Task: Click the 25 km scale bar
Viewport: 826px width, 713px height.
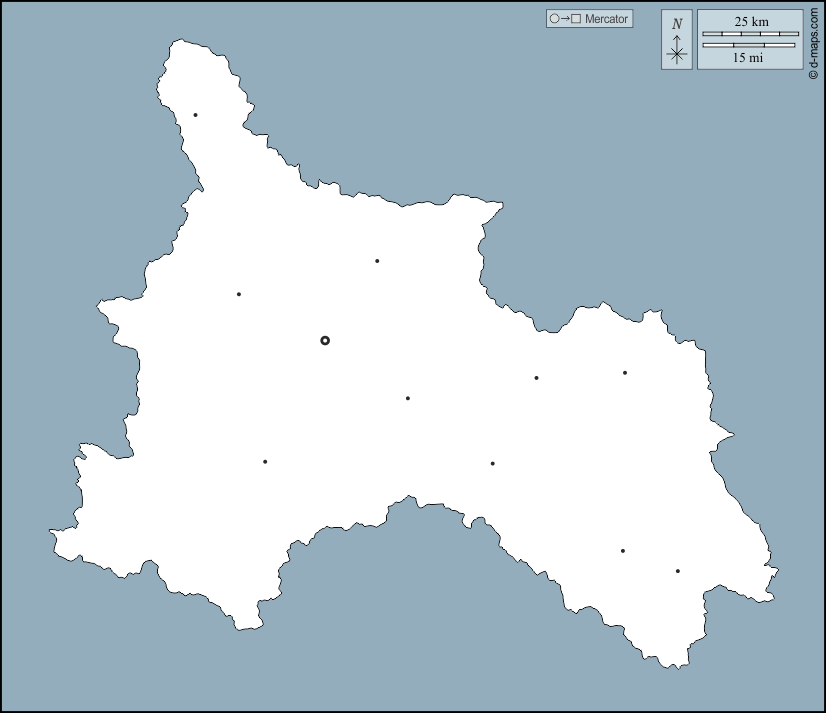Action: 750,34
